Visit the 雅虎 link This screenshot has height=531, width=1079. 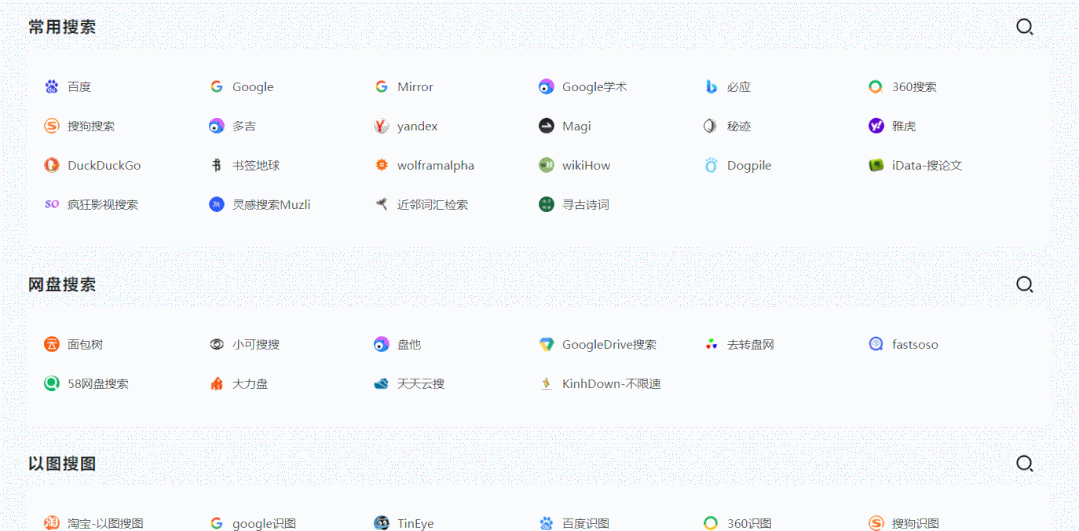[904, 126]
